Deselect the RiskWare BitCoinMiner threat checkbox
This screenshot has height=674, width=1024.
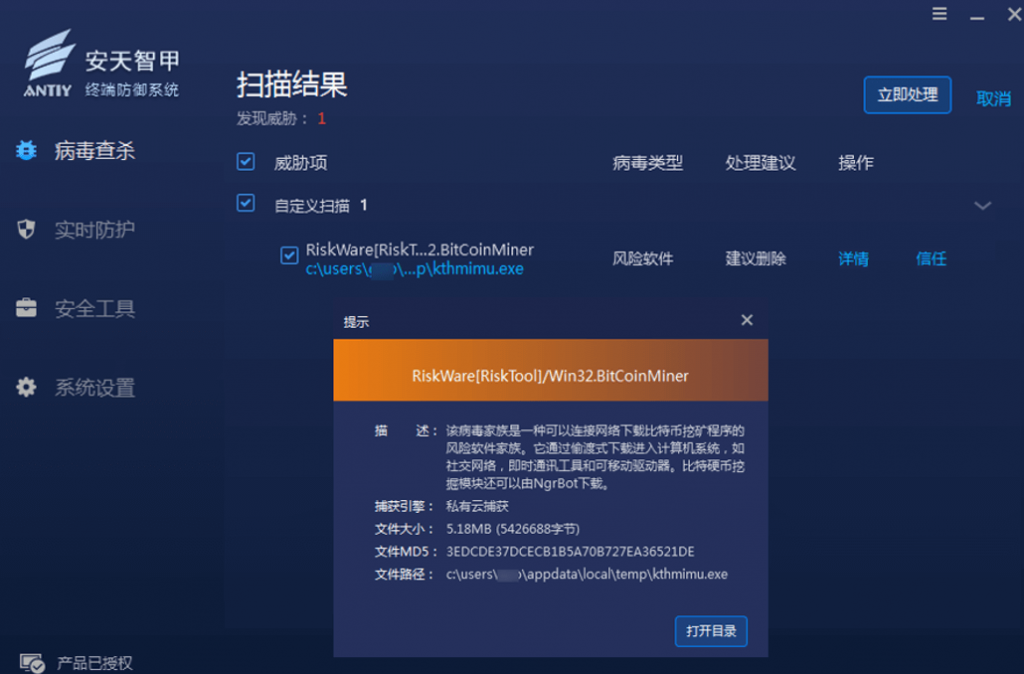(x=289, y=256)
